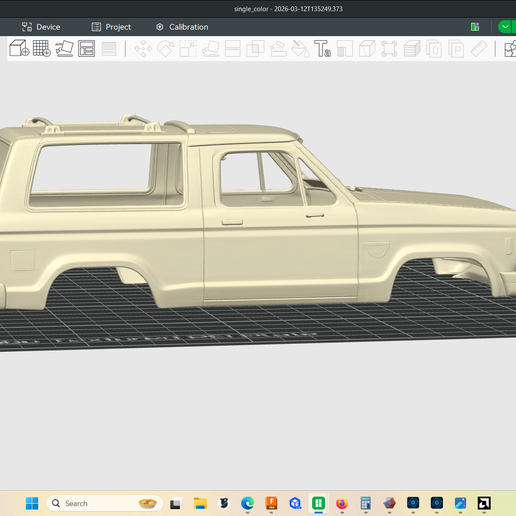Open the black arrow-logo app on taskbar

484,503
